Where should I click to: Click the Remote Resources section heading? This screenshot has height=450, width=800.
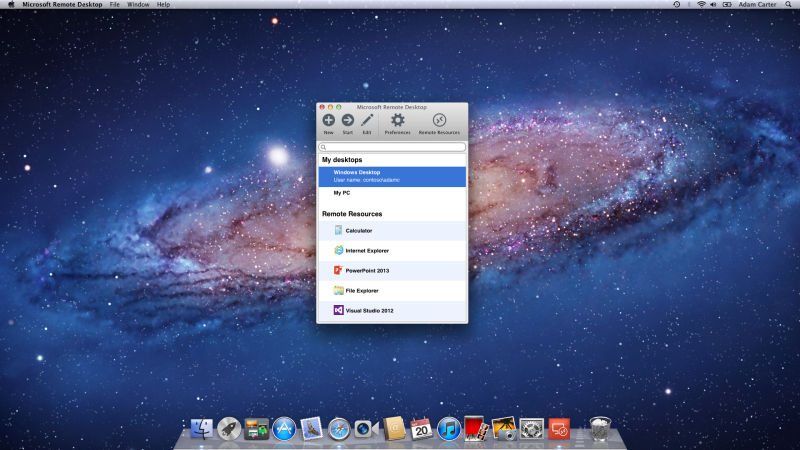click(352, 214)
